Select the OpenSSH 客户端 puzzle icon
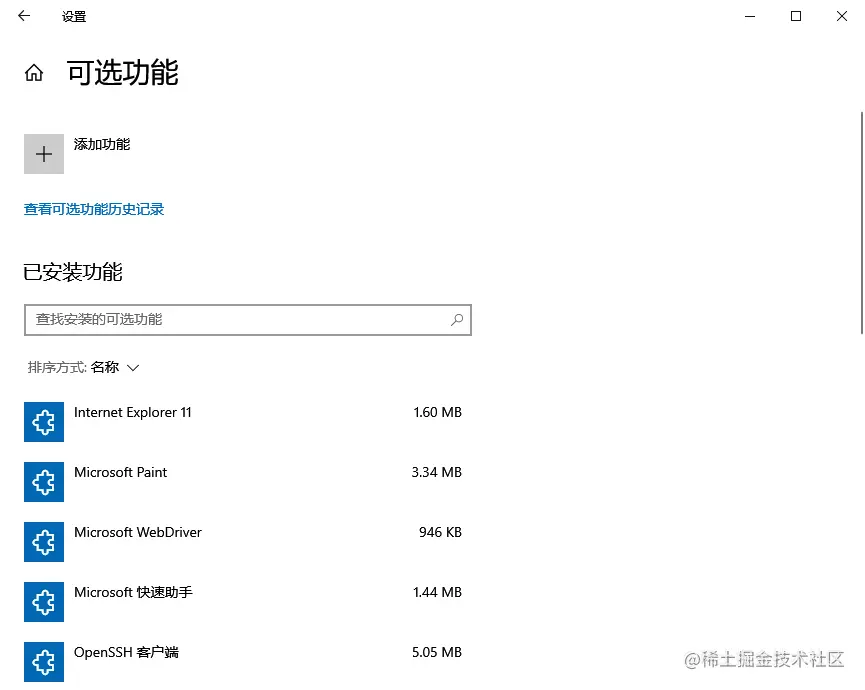Image resolution: width=865 pixels, height=690 pixels. click(44, 662)
